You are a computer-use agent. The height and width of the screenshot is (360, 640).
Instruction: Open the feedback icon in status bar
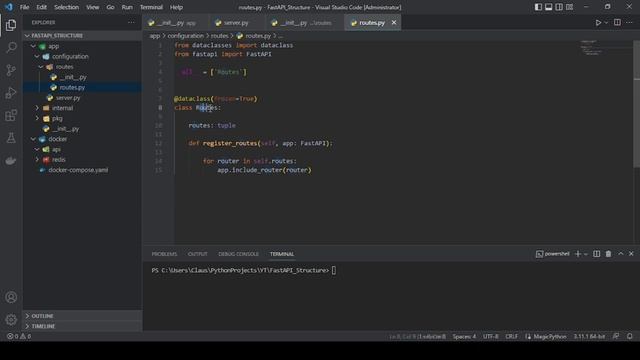tap(616, 336)
